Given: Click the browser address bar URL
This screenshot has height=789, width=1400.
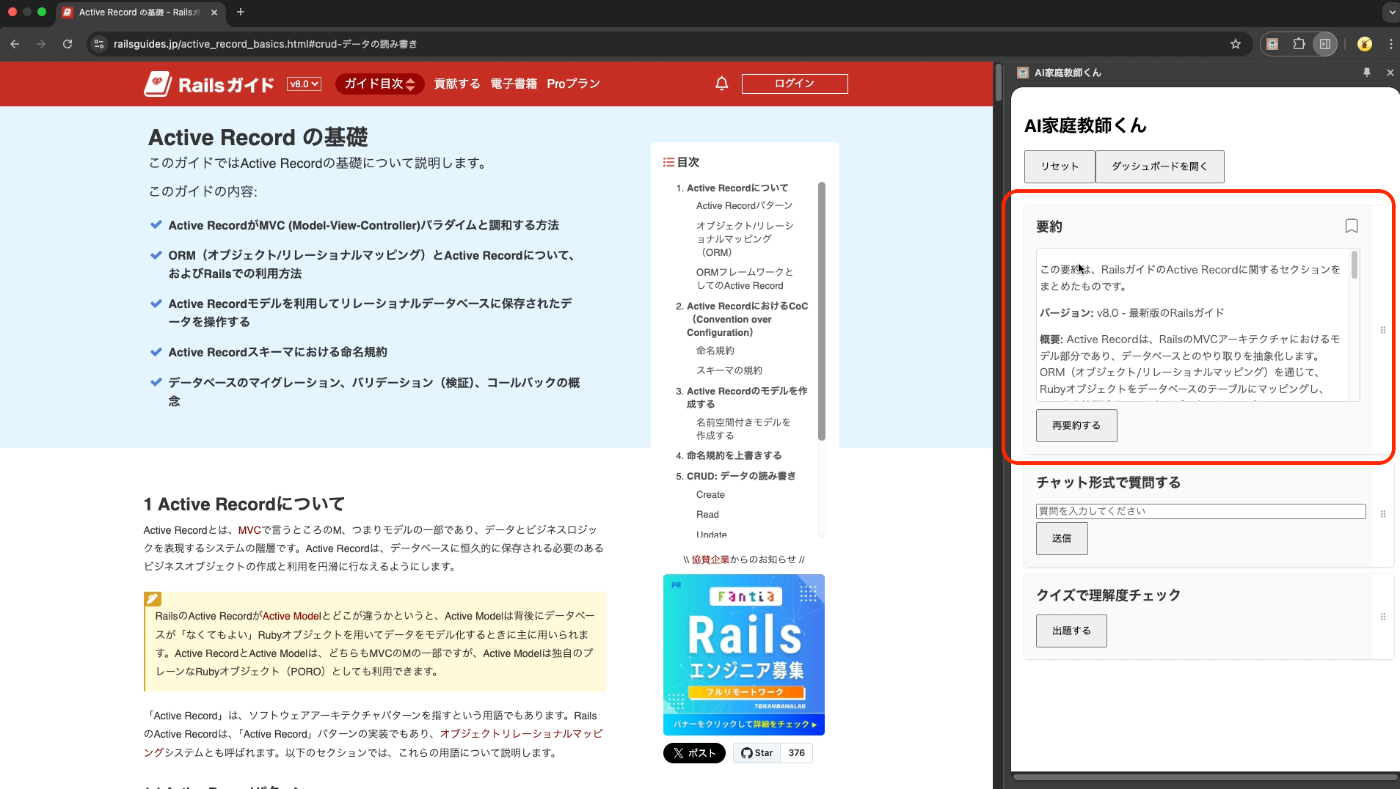Looking at the screenshot, I should 265,44.
